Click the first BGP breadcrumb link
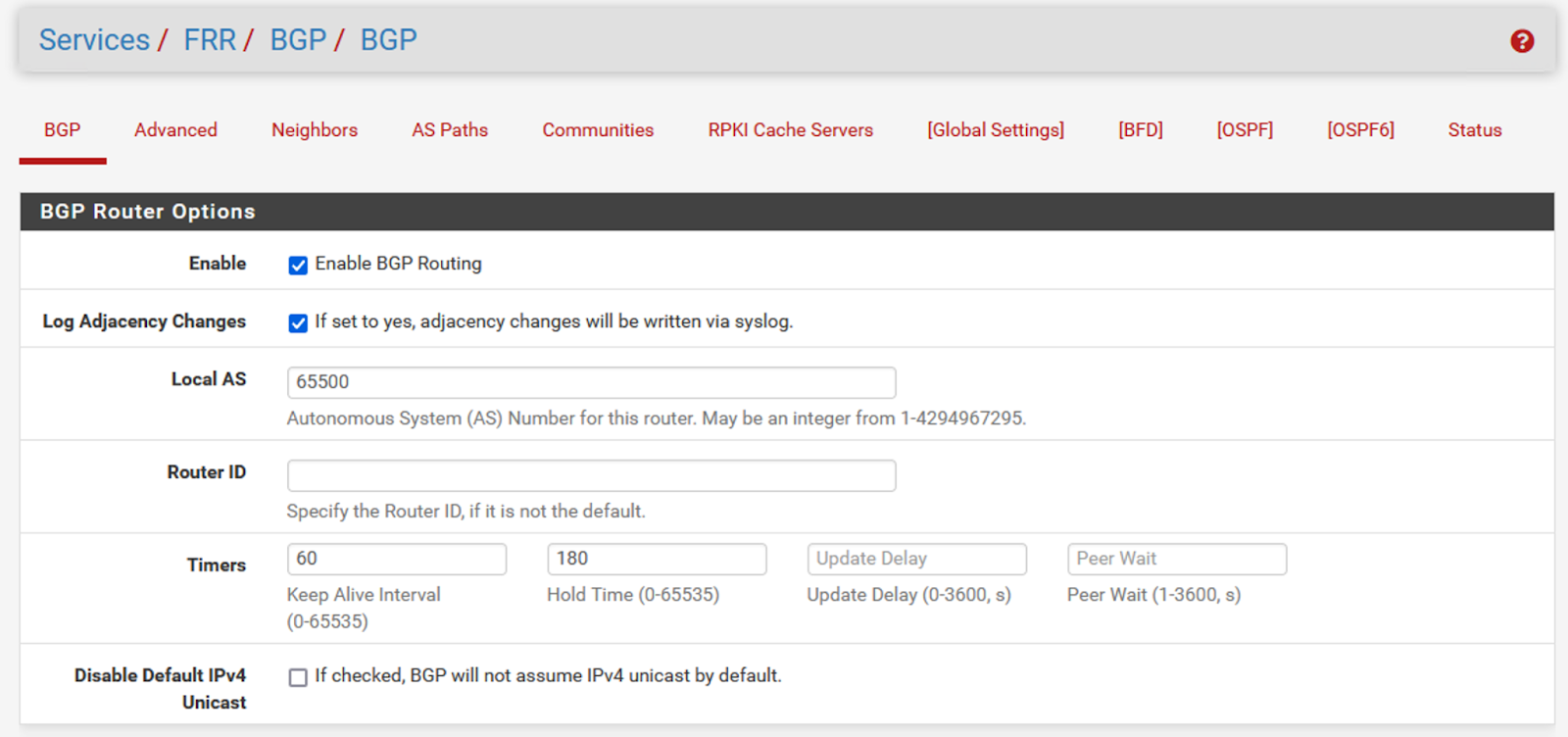This screenshot has width=1568, height=737. (298, 40)
